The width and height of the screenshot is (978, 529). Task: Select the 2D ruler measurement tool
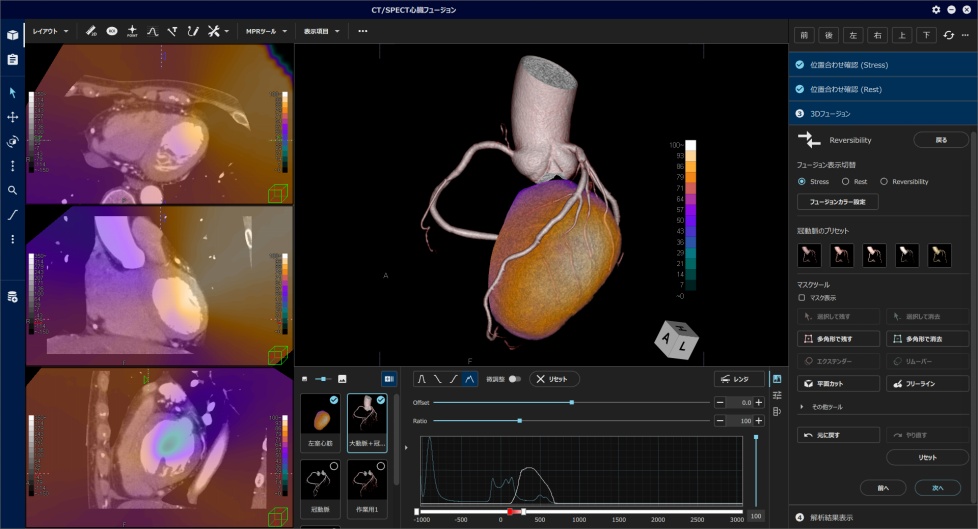pyautogui.click(x=91, y=31)
